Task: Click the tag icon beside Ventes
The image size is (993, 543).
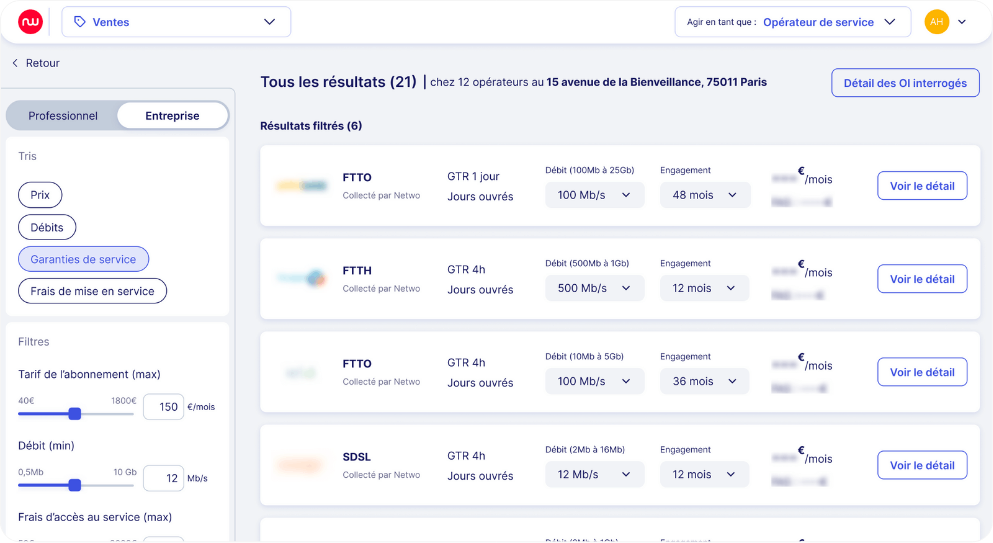Action: point(80,22)
